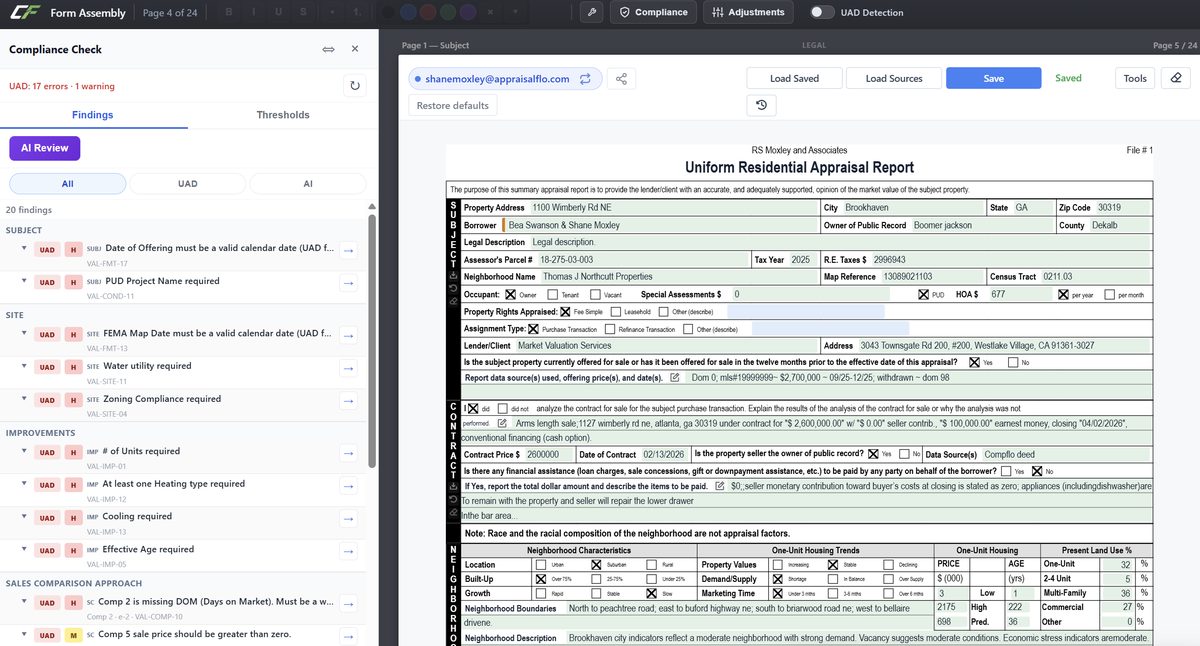The image size is (1200, 646).
Task: Refresh the compliance check results
Action: (354, 86)
